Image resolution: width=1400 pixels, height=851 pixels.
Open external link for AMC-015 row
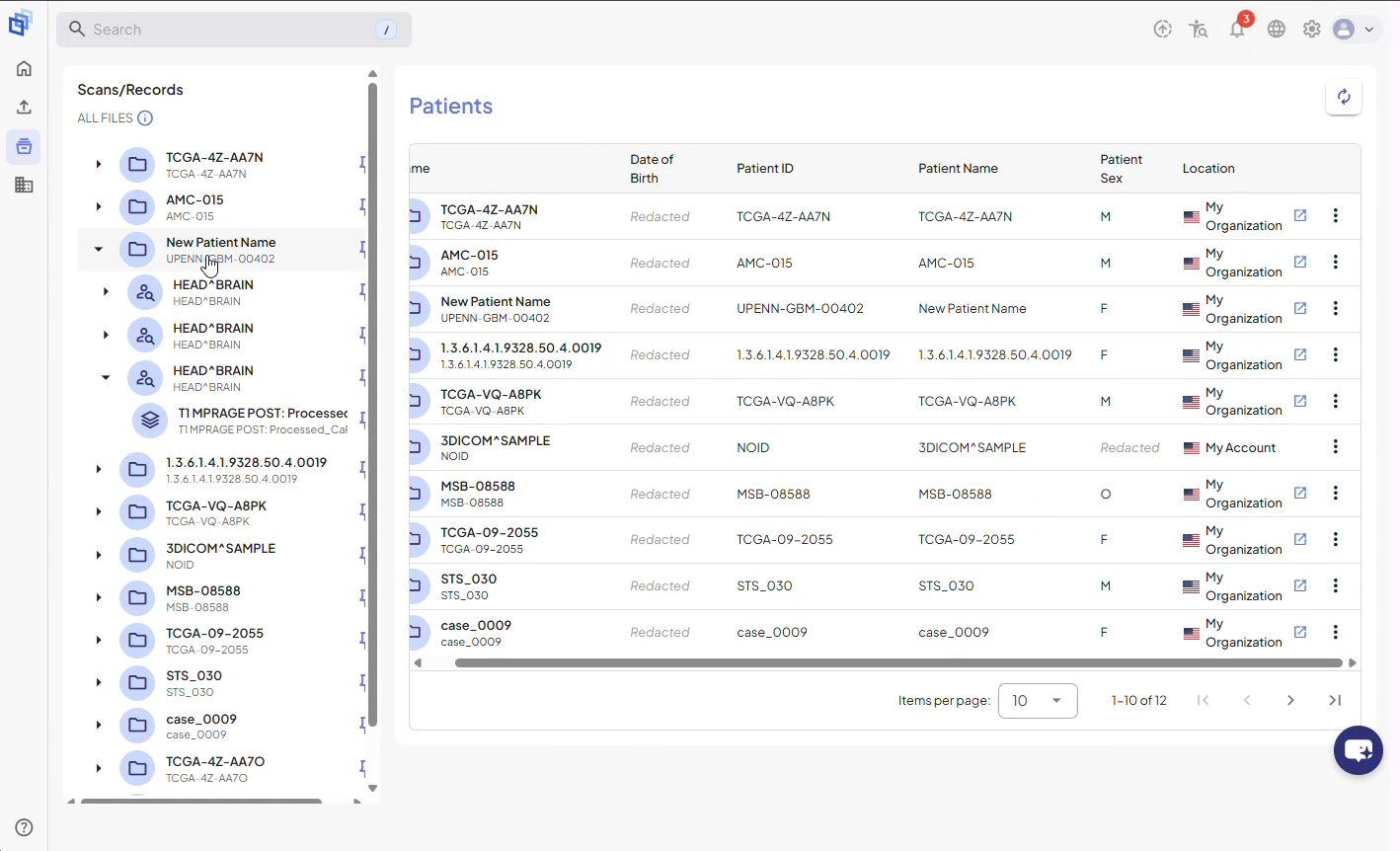click(x=1300, y=262)
